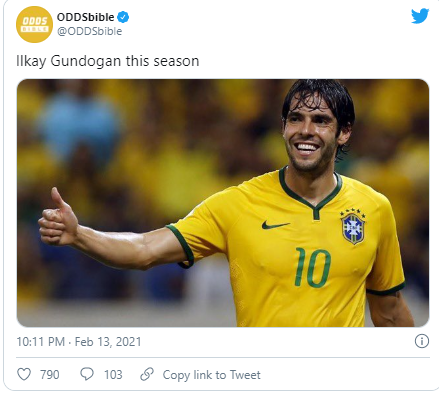This screenshot has width=439, height=401.
Task: Click the reply speech bubble icon
Action: 87,374
